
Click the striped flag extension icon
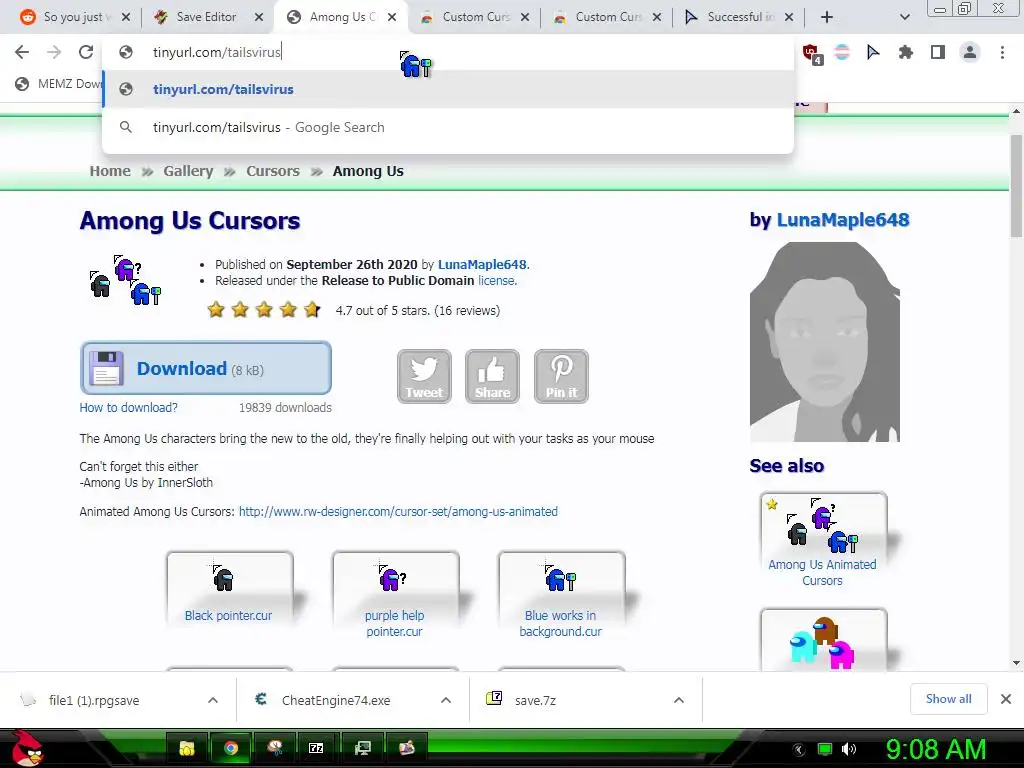click(x=842, y=52)
